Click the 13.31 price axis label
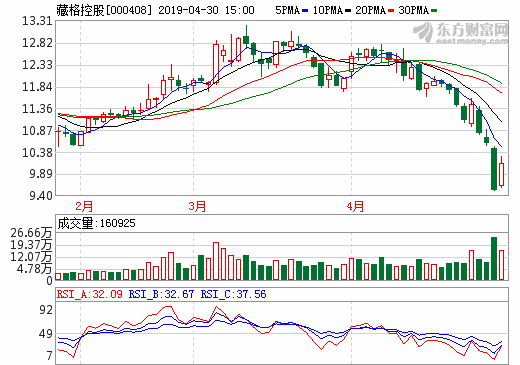Image resolution: width=520 pixels, height=365 pixels. point(37,21)
